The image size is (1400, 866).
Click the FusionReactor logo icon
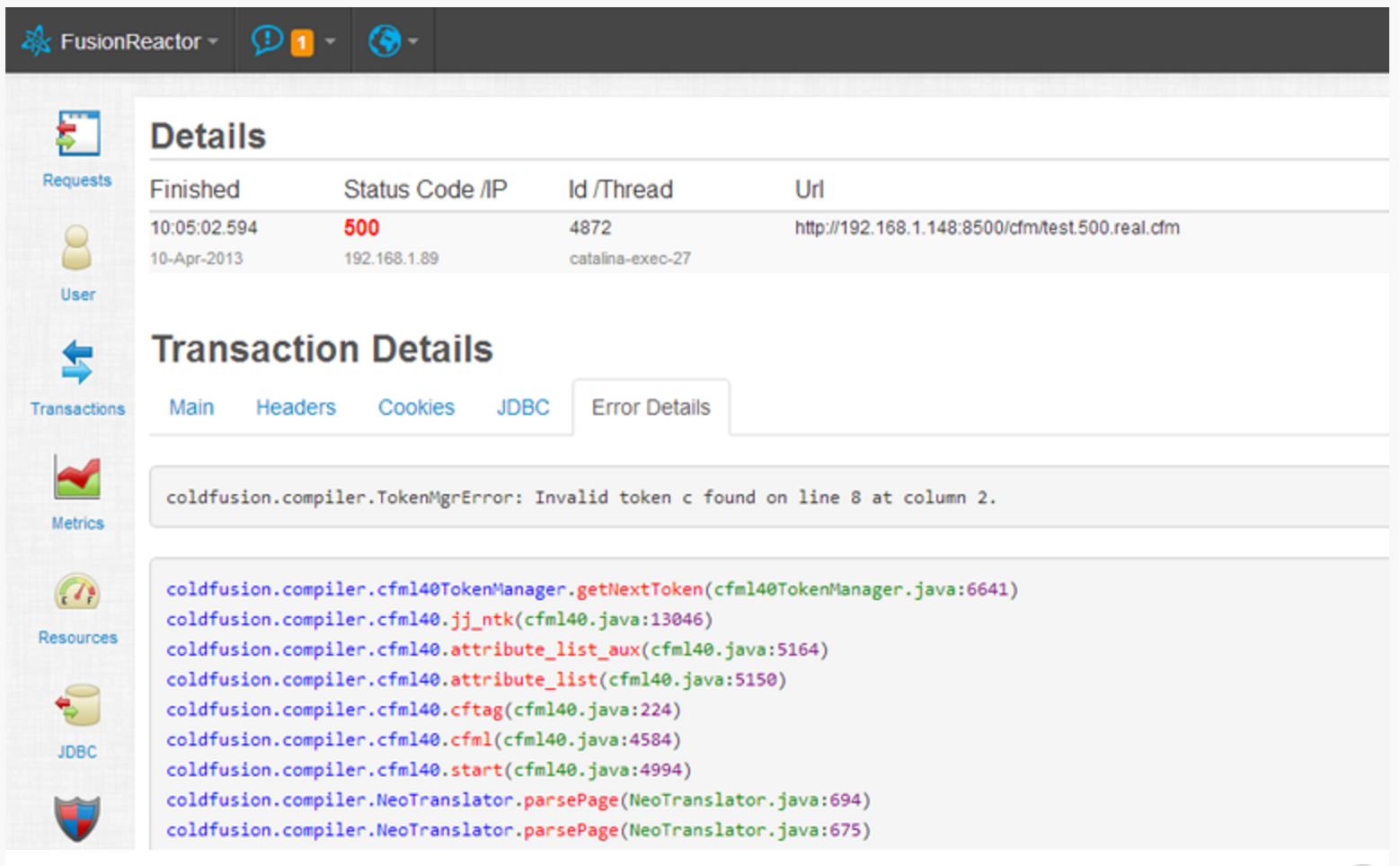37,41
